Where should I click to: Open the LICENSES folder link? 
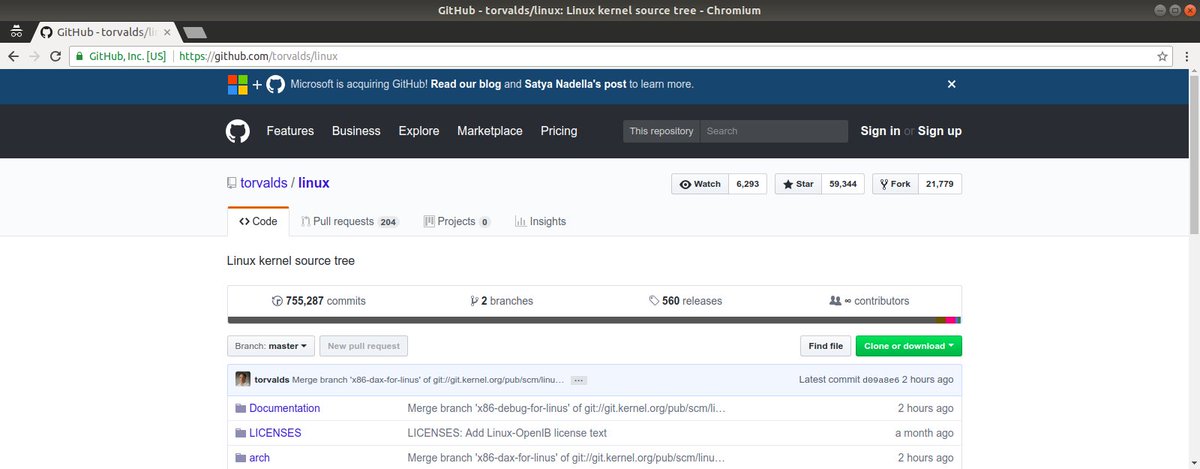(x=275, y=433)
